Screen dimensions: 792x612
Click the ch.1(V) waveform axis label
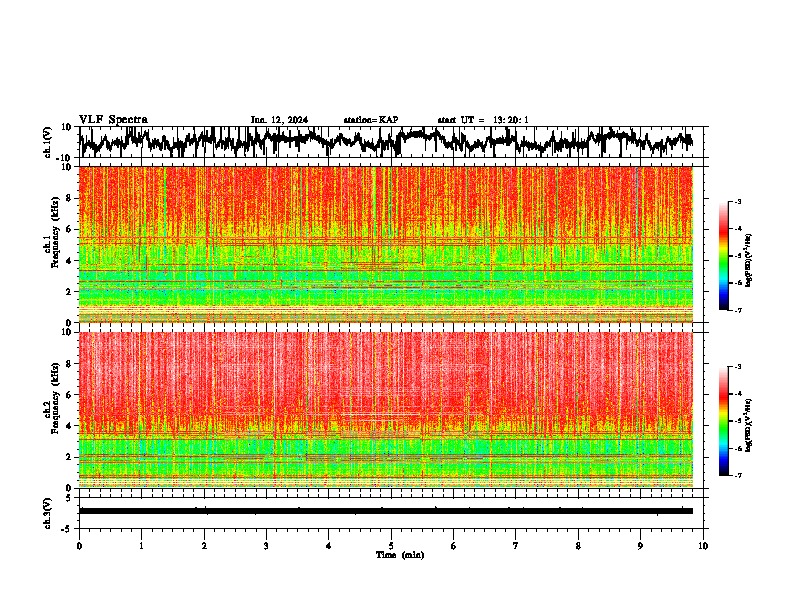(x=48, y=142)
